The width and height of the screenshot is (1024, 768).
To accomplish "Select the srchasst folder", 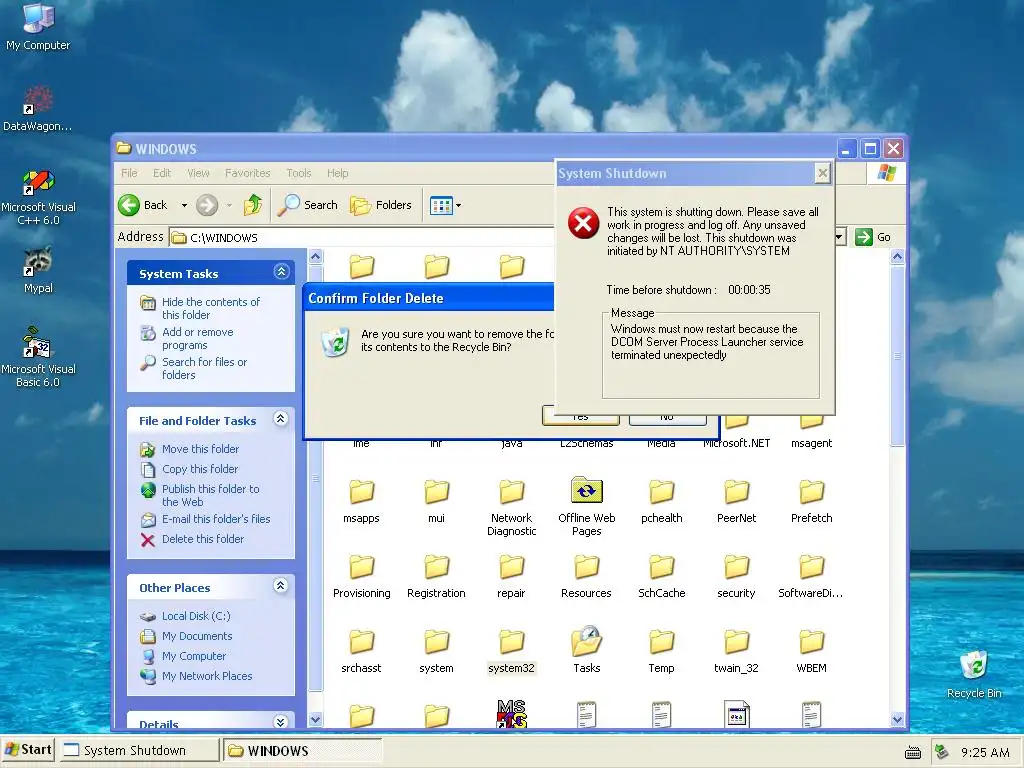I will (361, 651).
